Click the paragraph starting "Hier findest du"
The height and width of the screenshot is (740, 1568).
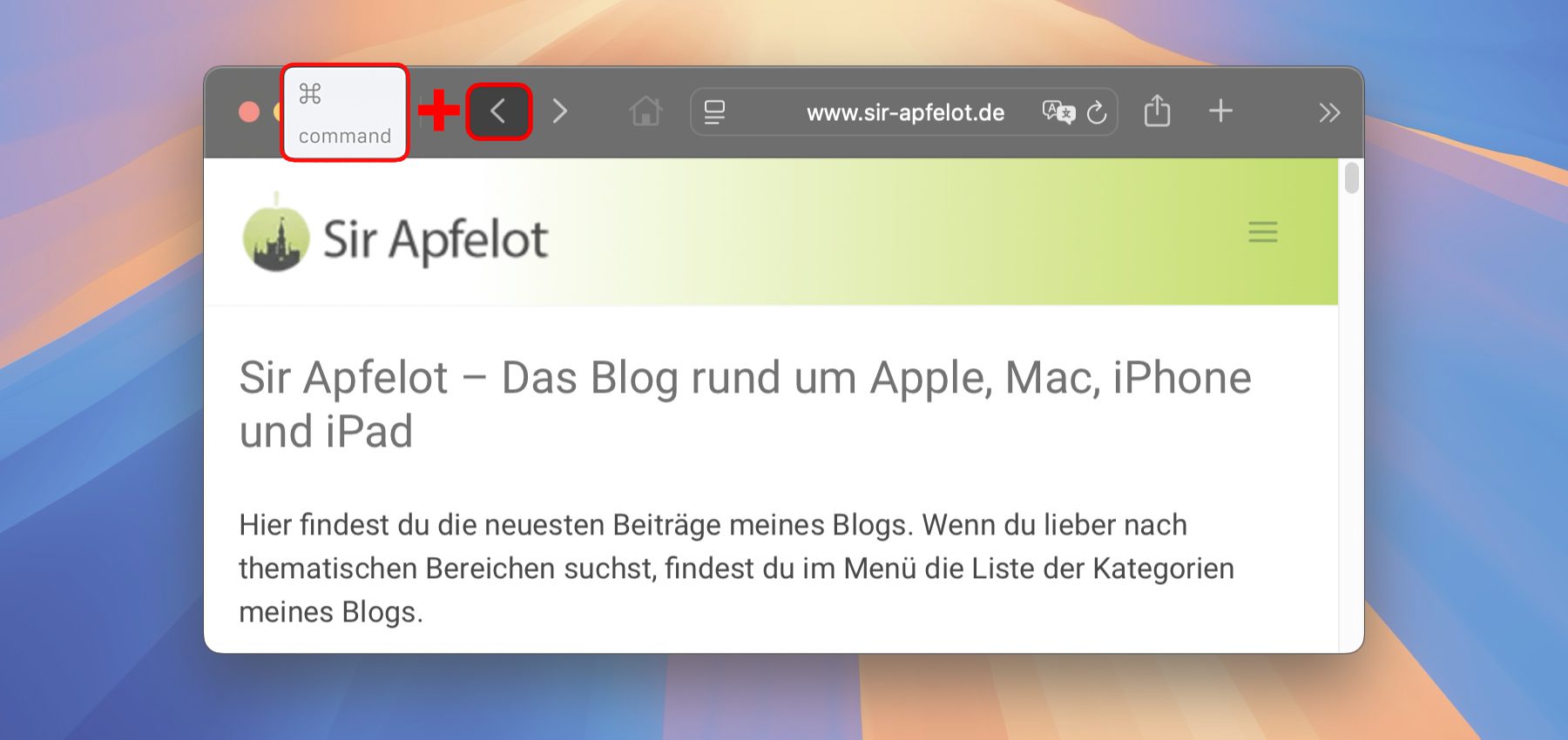tap(736, 568)
